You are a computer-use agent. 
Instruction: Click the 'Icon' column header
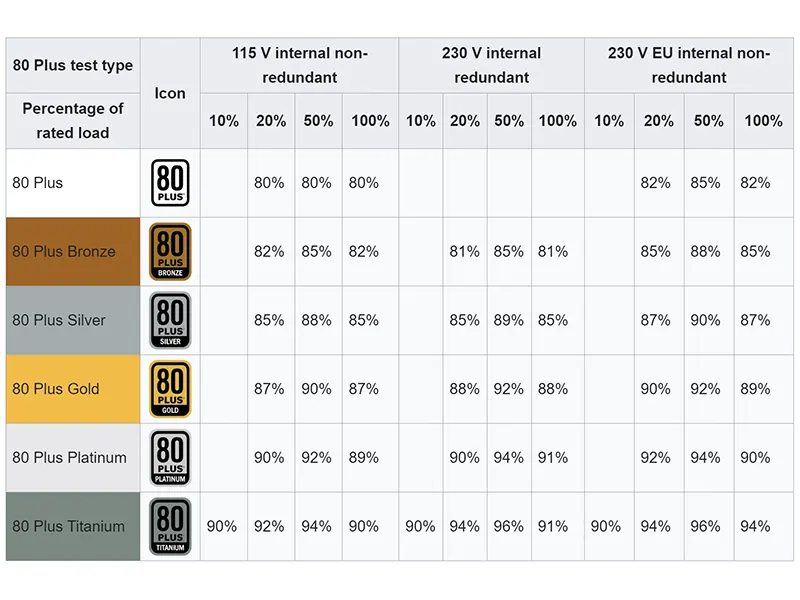[170, 93]
